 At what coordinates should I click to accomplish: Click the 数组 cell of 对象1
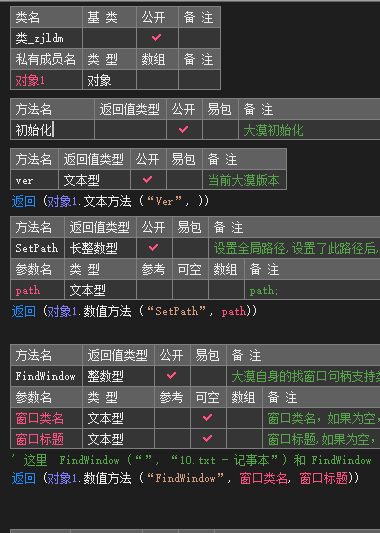click(157, 80)
